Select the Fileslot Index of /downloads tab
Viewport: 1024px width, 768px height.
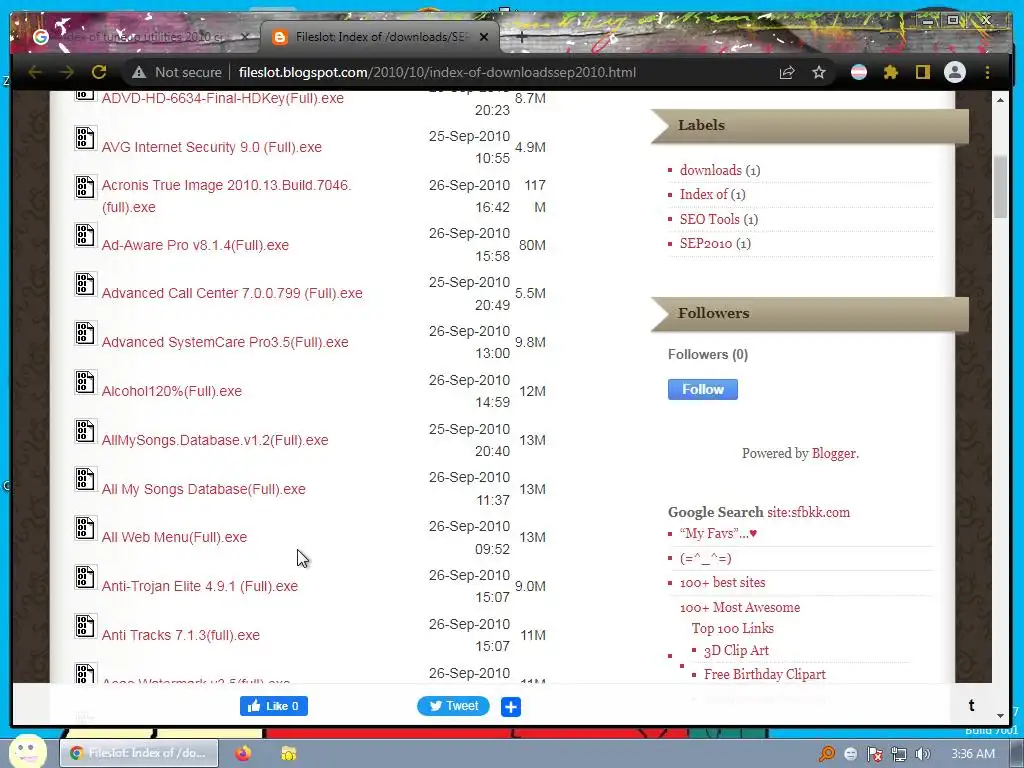(x=381, y=37)
